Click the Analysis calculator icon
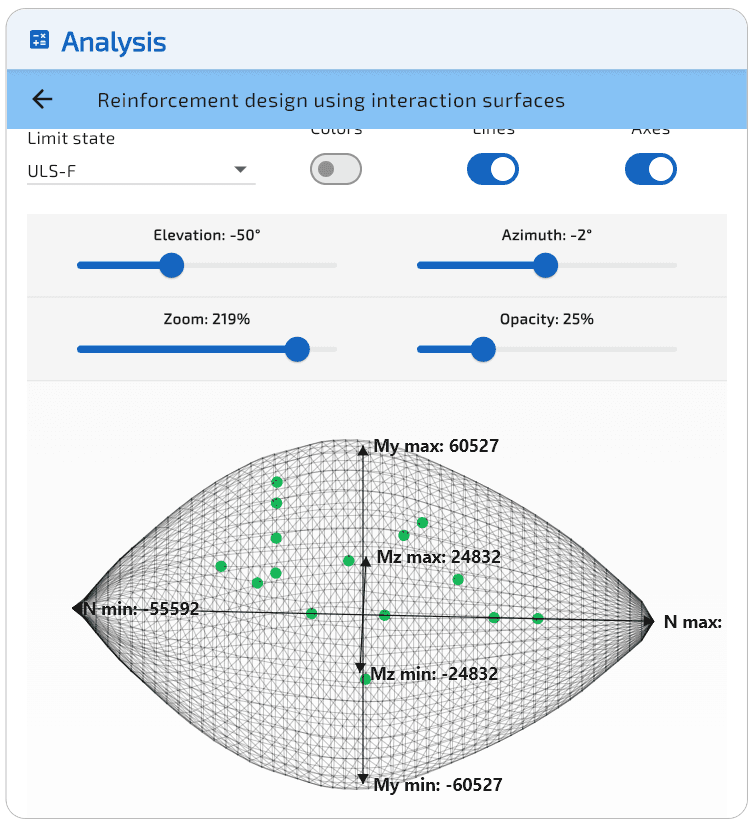Screen dimensions: 752x825 40,41
